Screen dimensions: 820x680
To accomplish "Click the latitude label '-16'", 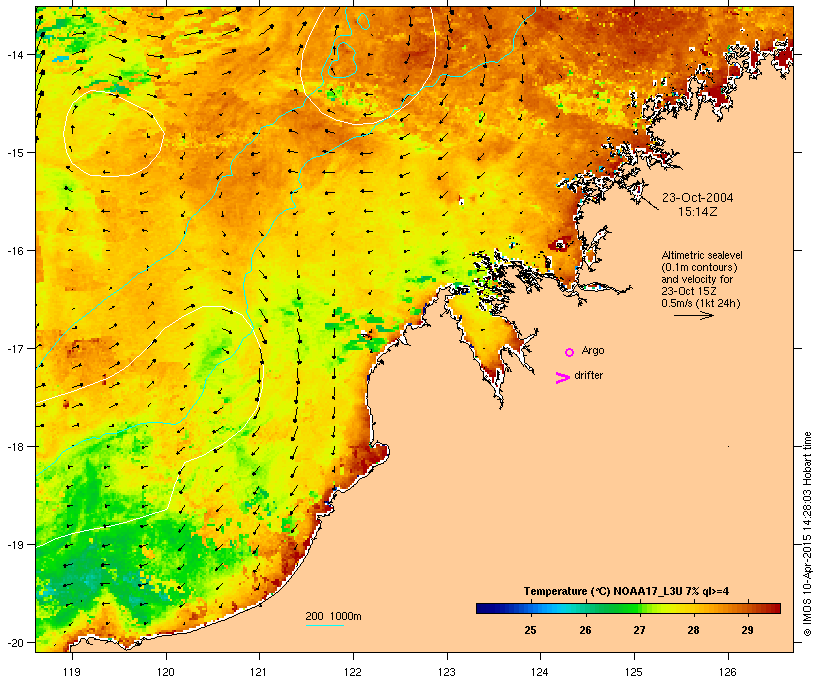I will (15, 251).
